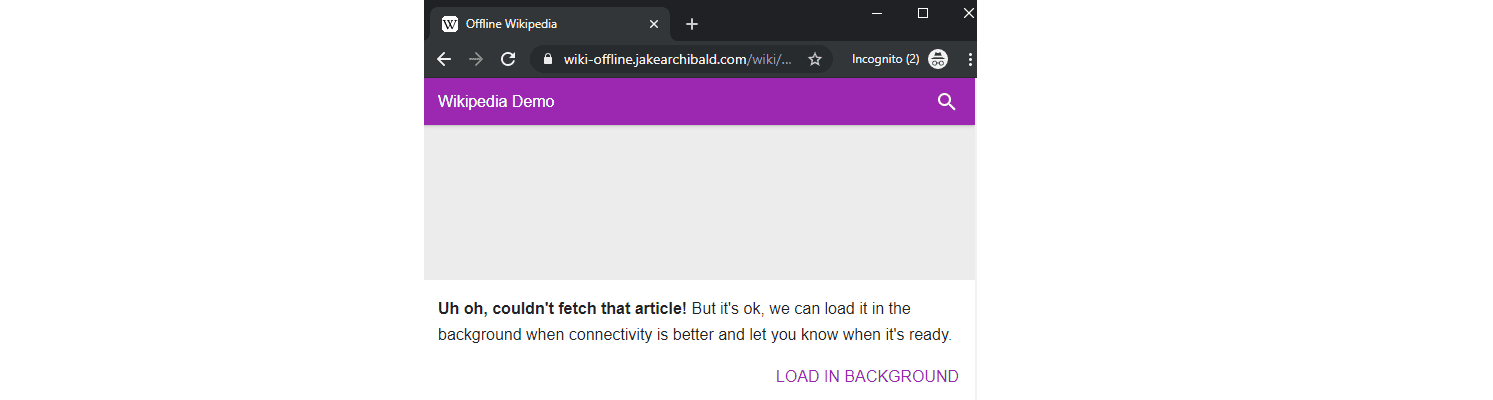Click the Wikipedia Demo title
1493x400 pixels.
(496, 102)
